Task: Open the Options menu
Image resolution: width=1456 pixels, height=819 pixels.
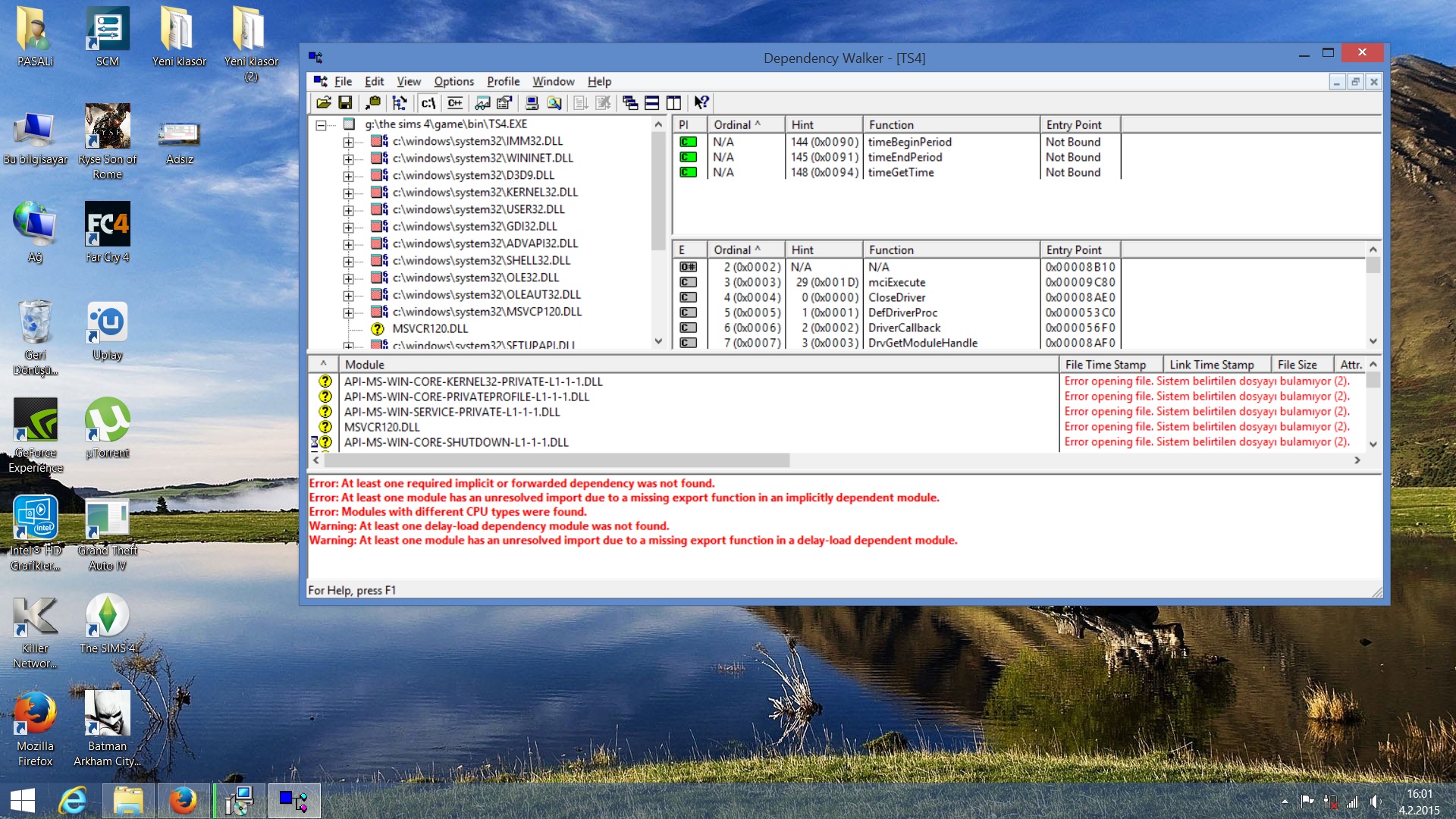Action: tap(453, 81)
